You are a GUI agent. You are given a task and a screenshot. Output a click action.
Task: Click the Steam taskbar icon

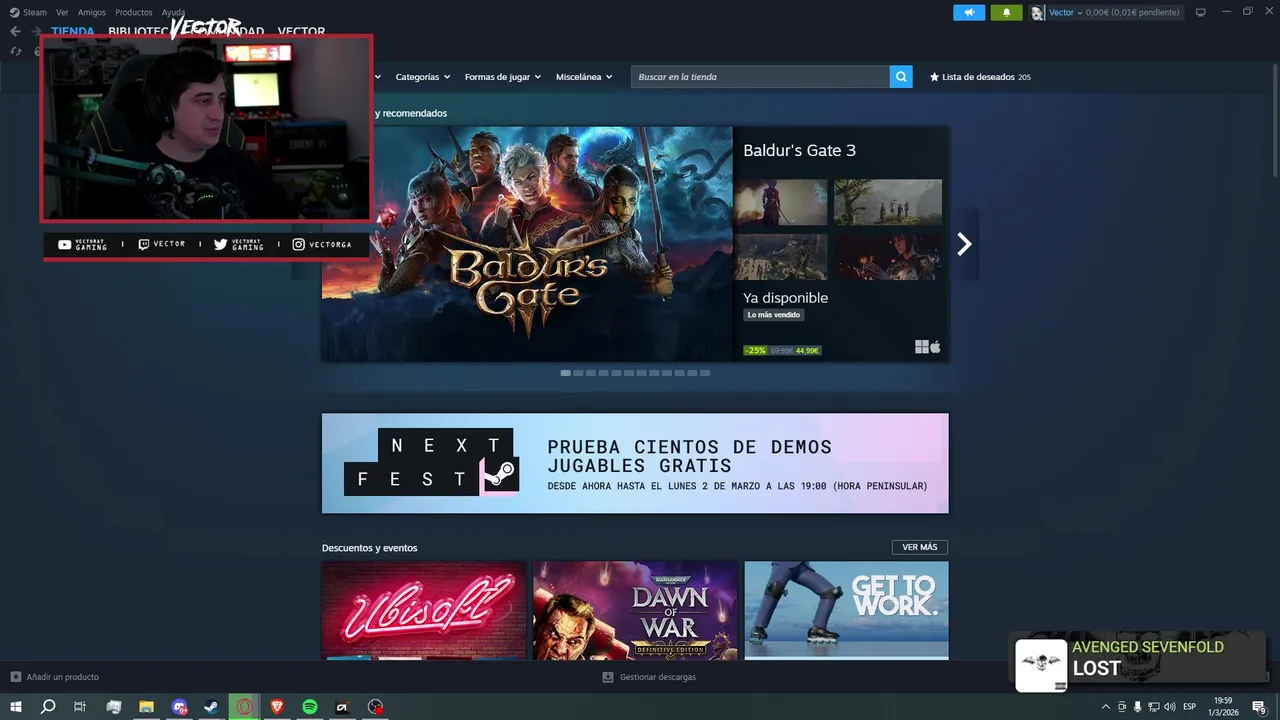(212, 707)
